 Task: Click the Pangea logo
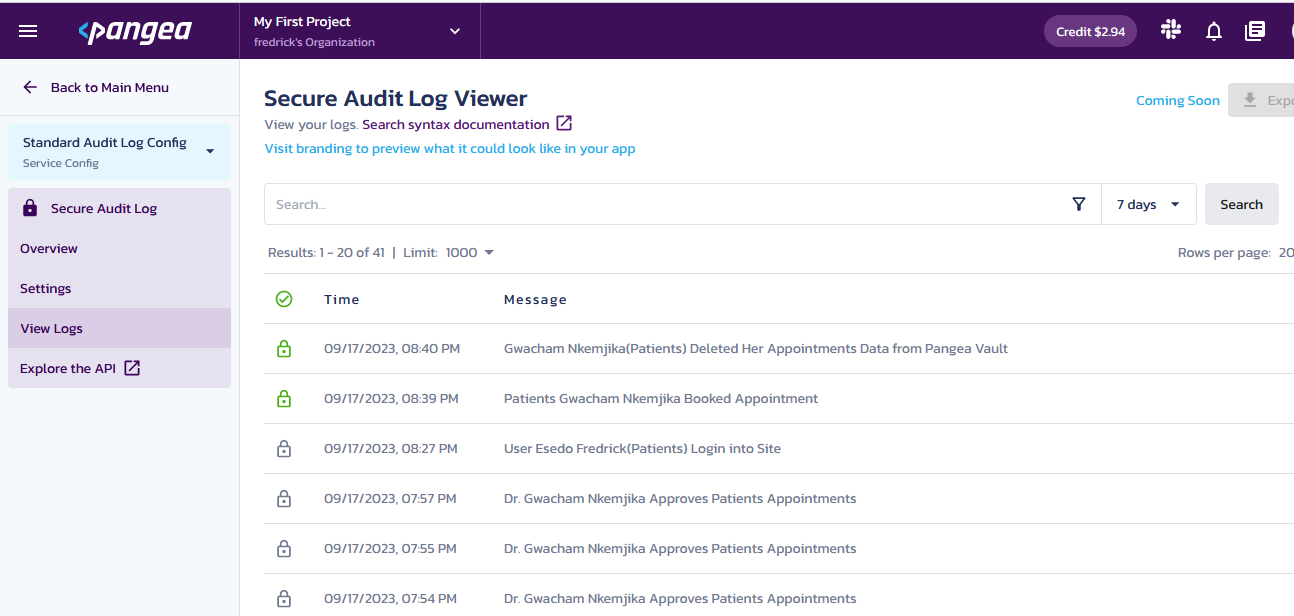point(135,31)
